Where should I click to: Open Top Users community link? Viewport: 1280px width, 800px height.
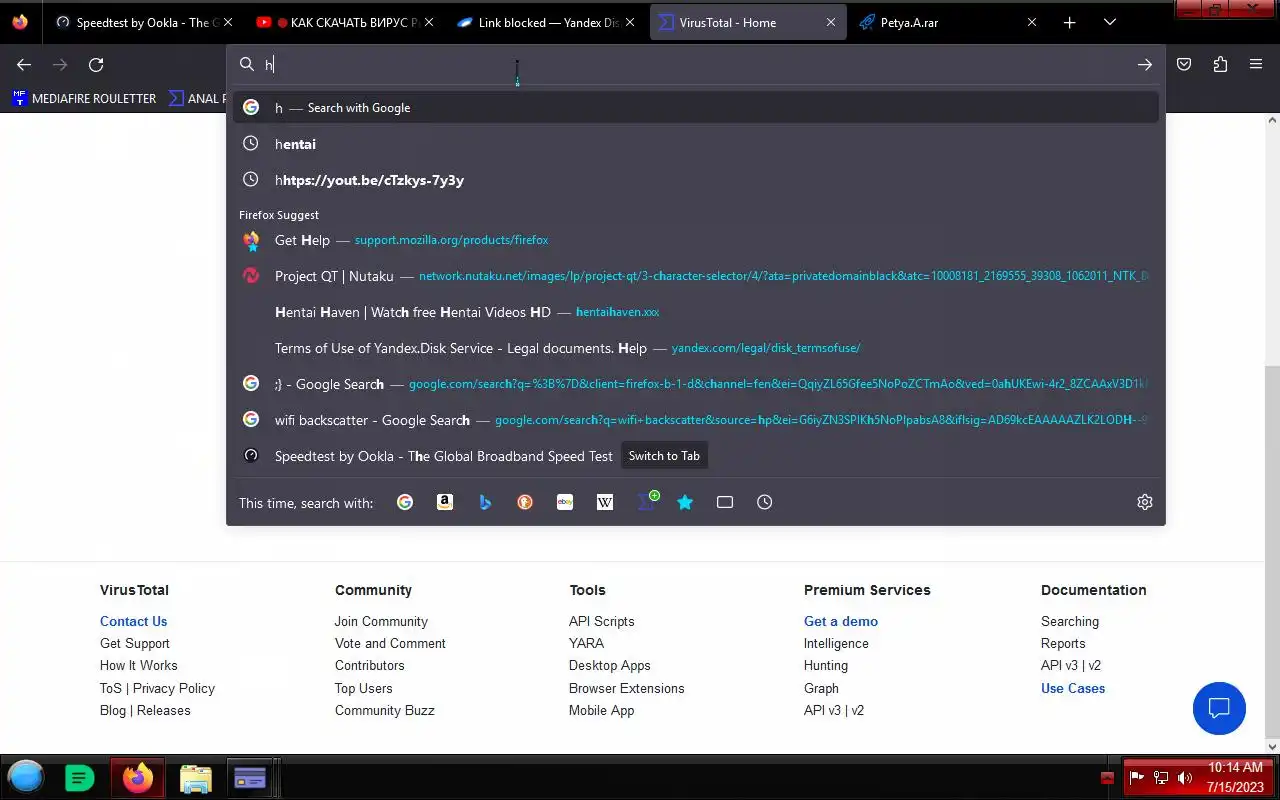tap(364, 688)
